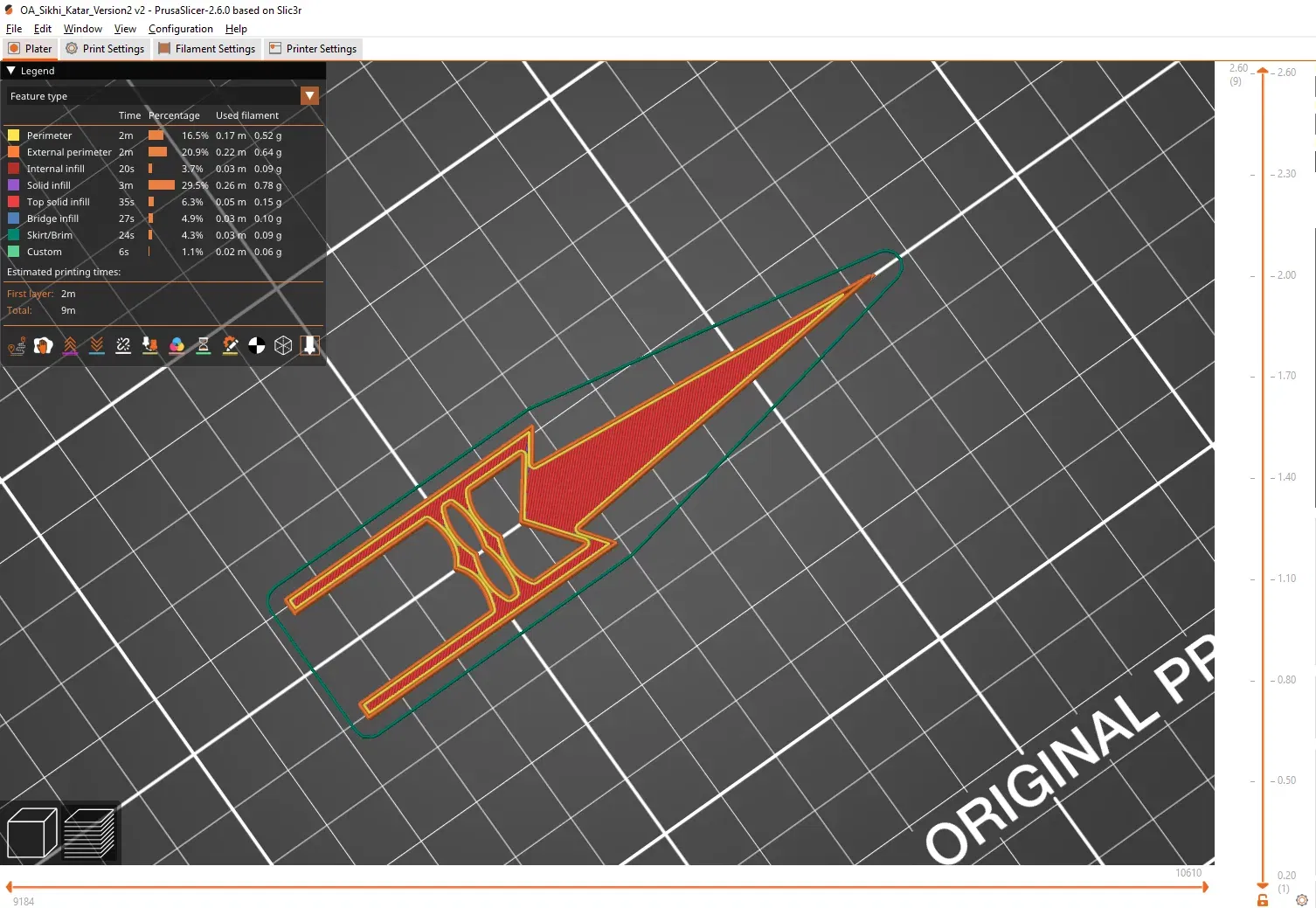The width and height of the screenshot is (1316, 908).
Task: Toggle Center of gravity icon
Action: tap(257, 346)
